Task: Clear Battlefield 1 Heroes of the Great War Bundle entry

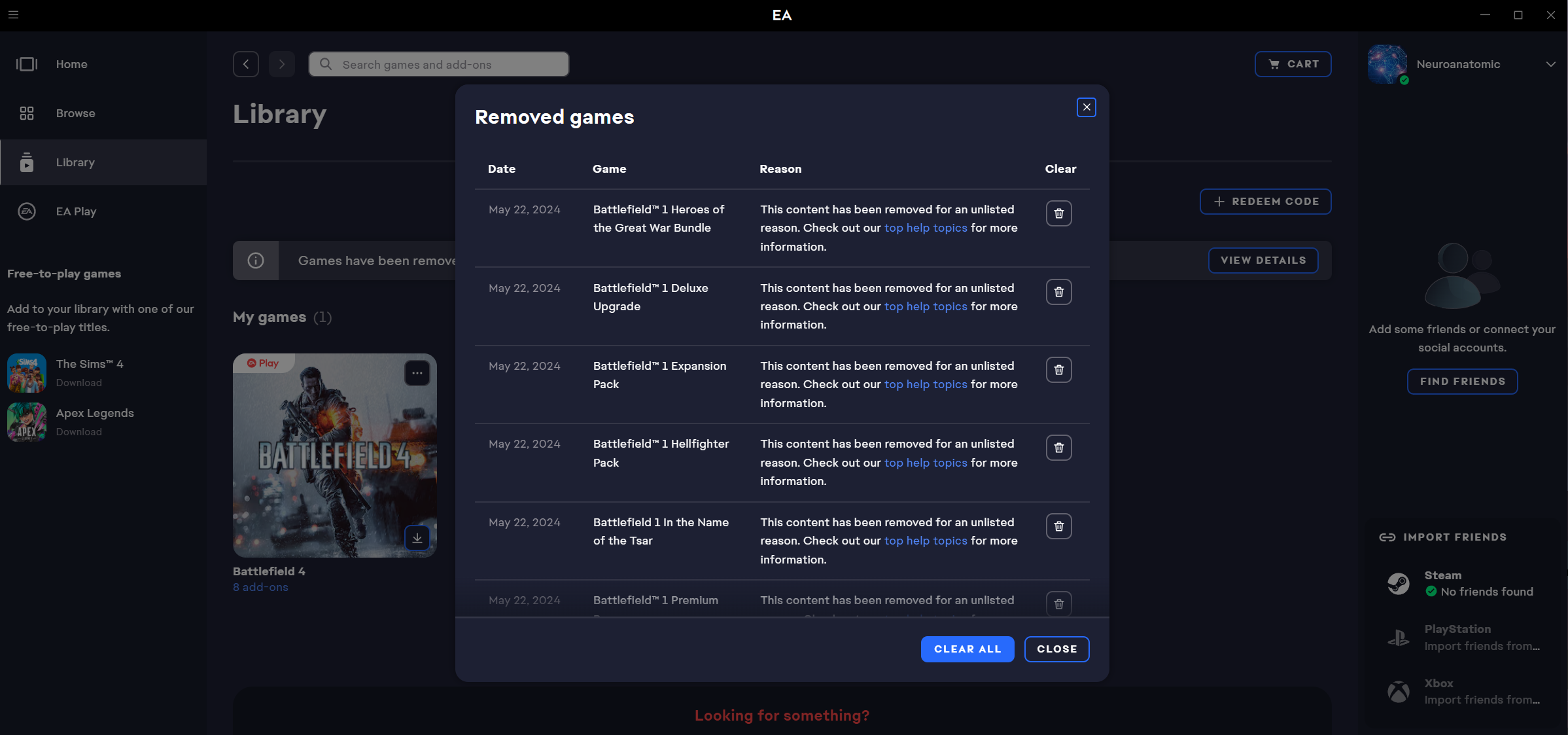Action: (1058, 213)
